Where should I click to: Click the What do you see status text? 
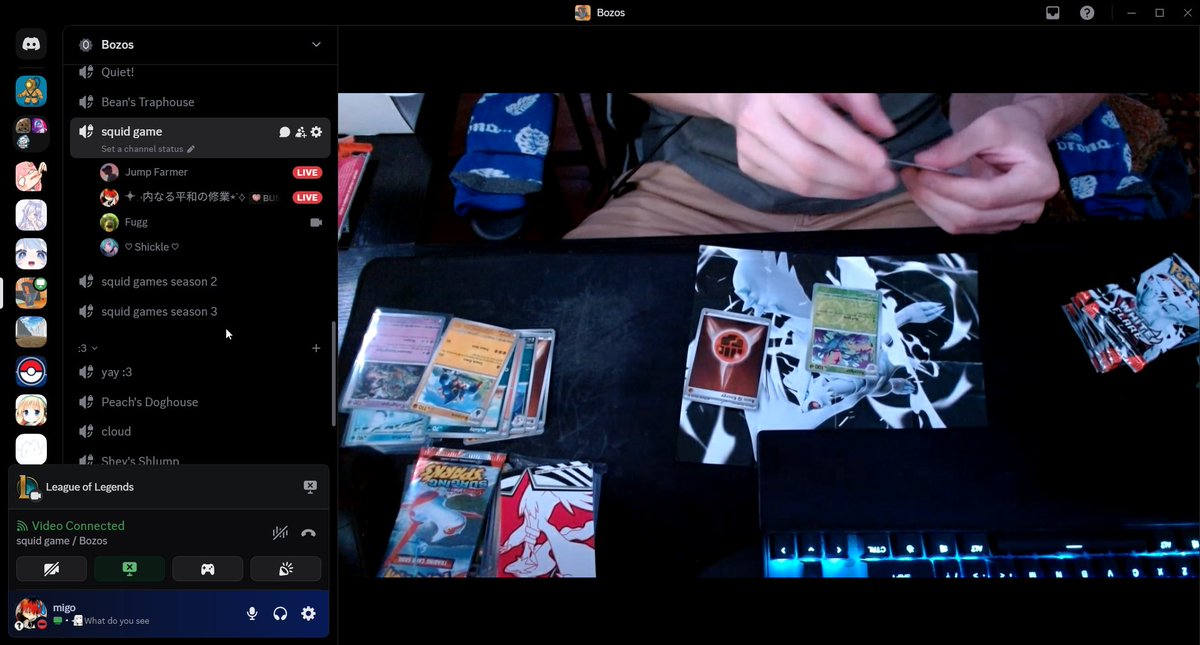click(117, 621)
